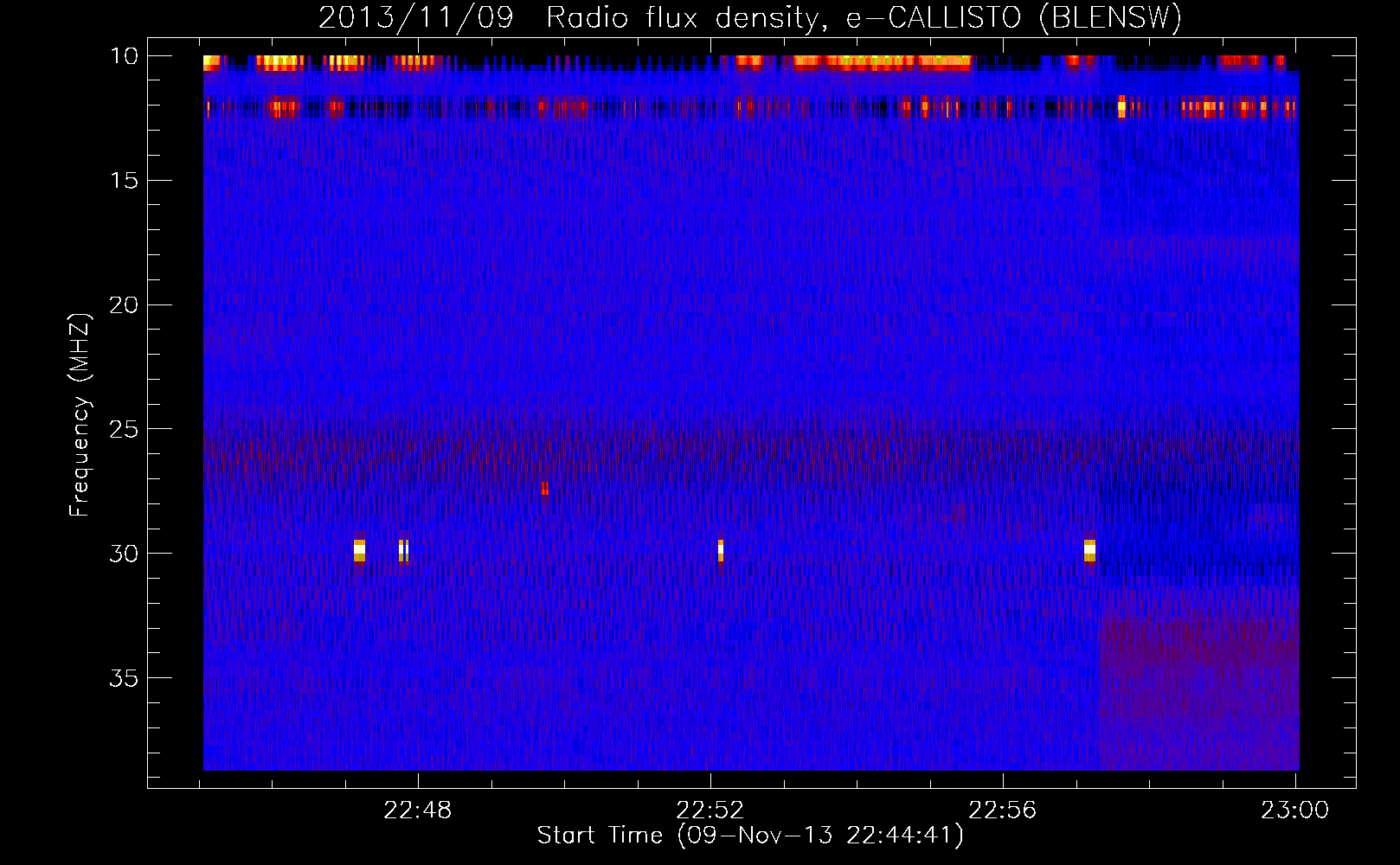The height and width of the screenshot is (865, 1400).
Task: Click the '23:00' time tick label
Action: tap(1294, 811)
